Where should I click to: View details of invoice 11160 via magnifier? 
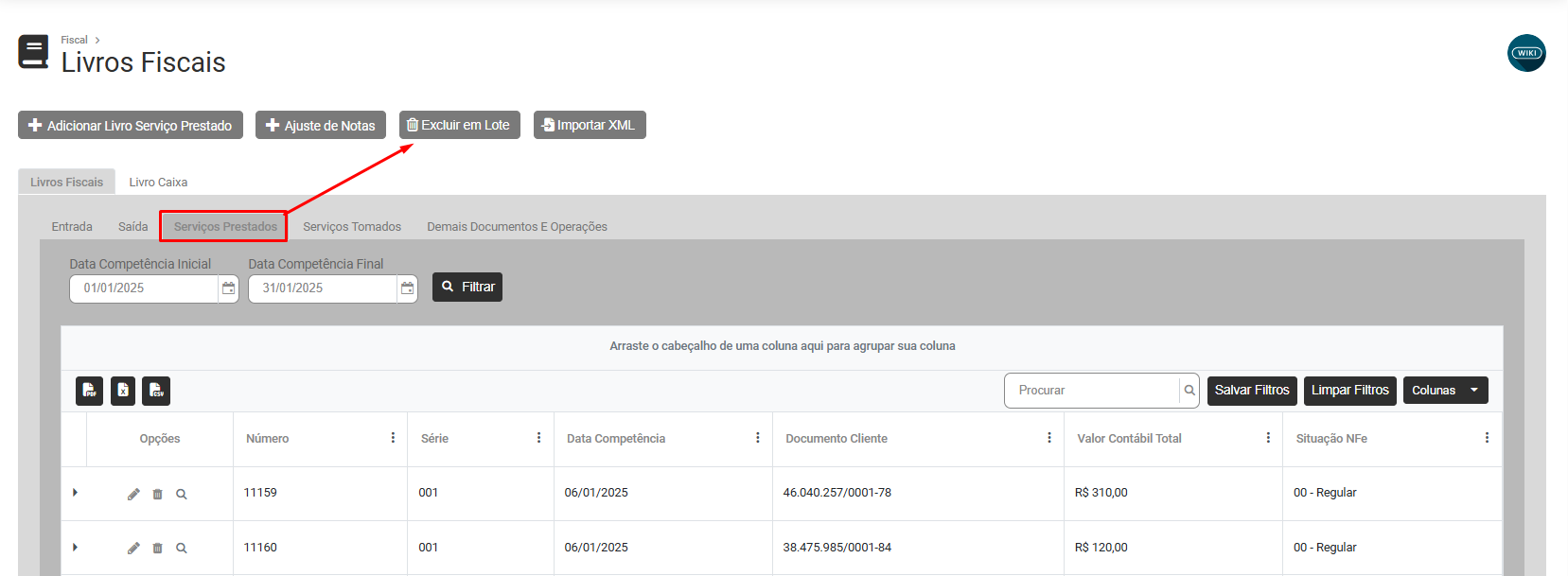182,548
